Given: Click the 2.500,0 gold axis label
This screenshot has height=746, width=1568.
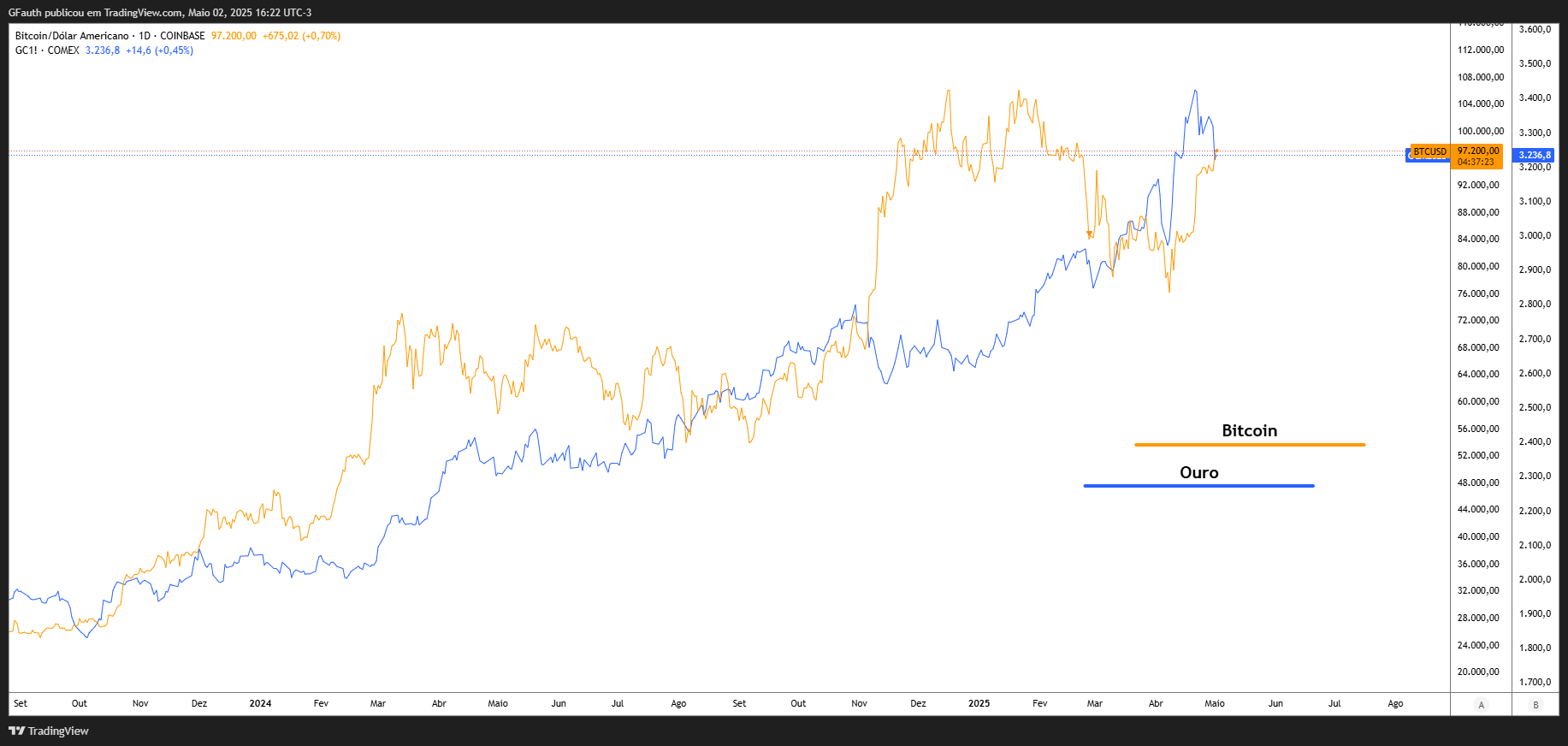Looking at the screenshot, I should (x=1535, y=407).
